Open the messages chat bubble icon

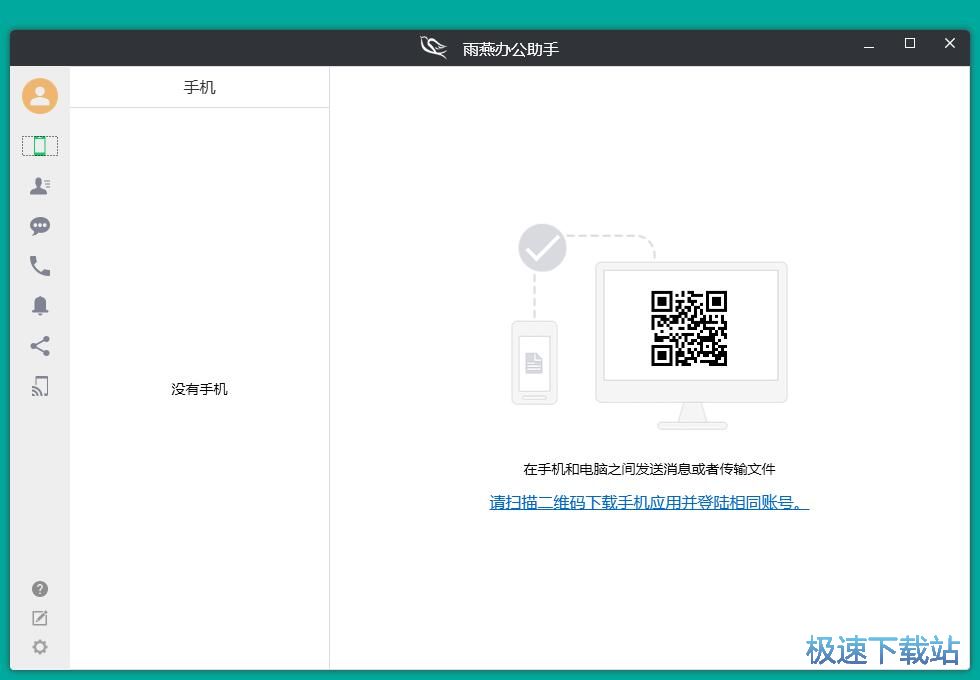[x=40, y=226]
